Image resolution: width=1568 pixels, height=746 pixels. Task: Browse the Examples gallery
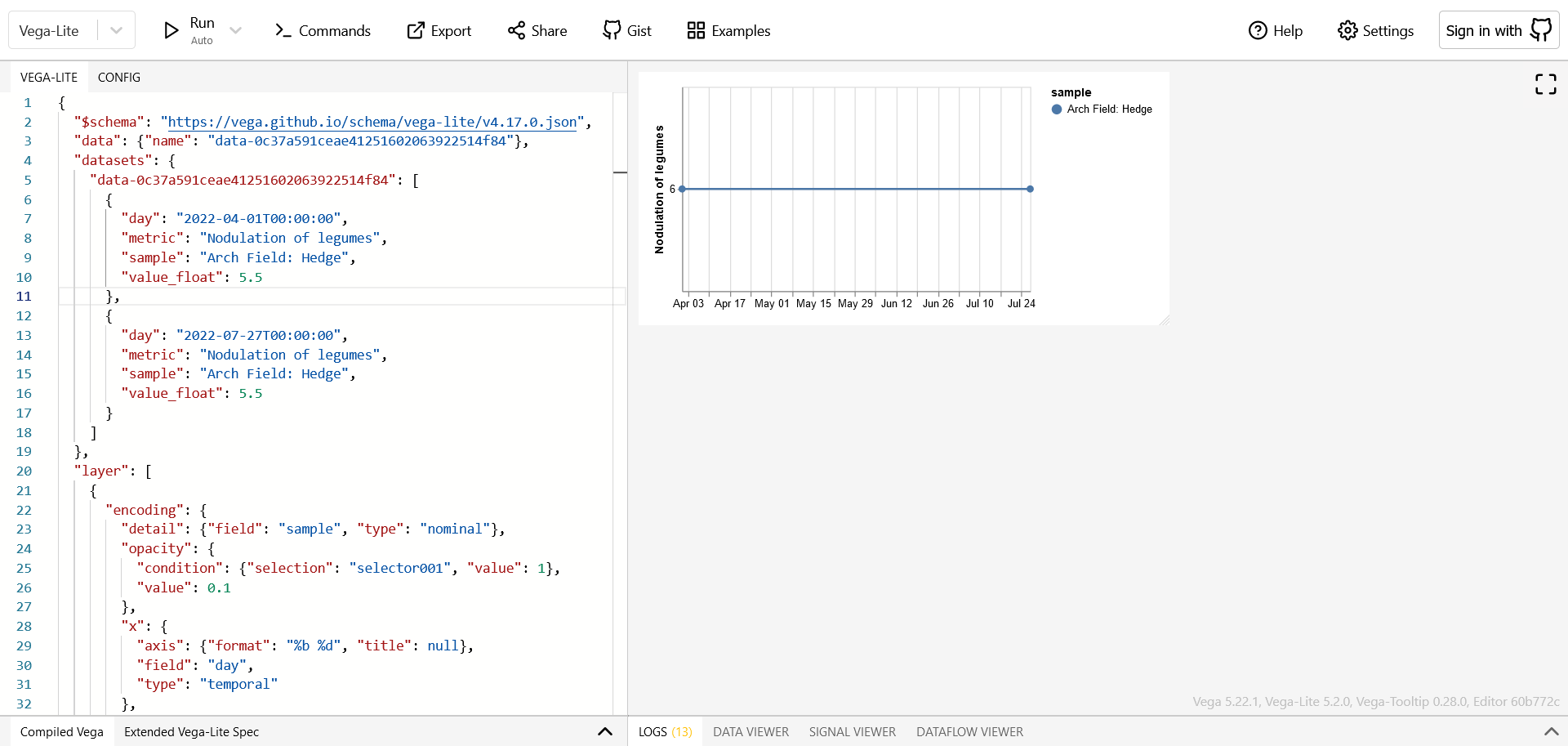pyautogui.click(x=728, y=30)
